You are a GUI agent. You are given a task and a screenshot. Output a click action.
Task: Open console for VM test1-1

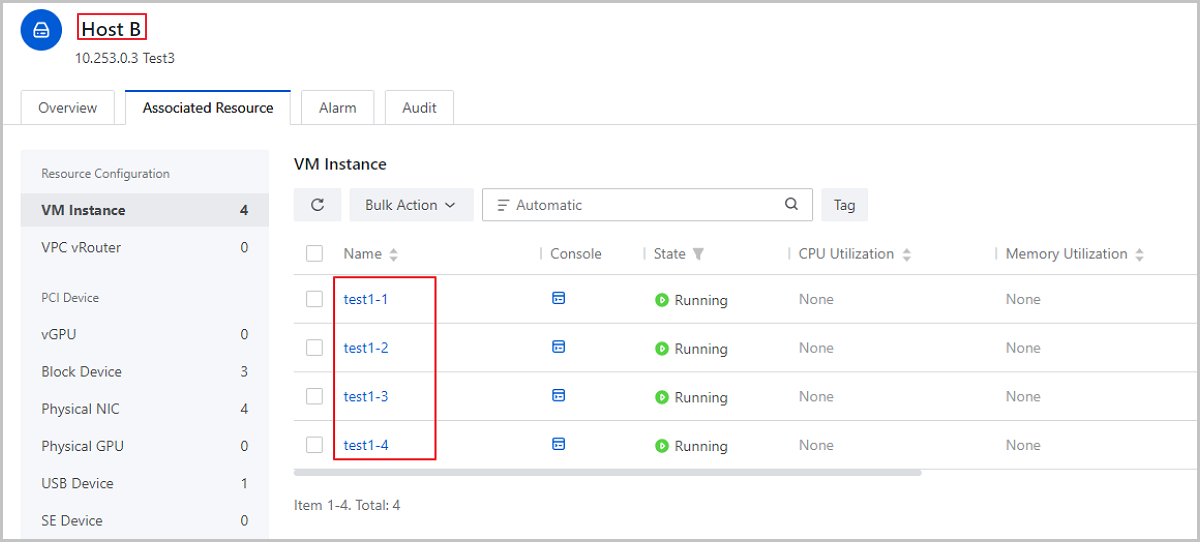[x=559, y=298]
